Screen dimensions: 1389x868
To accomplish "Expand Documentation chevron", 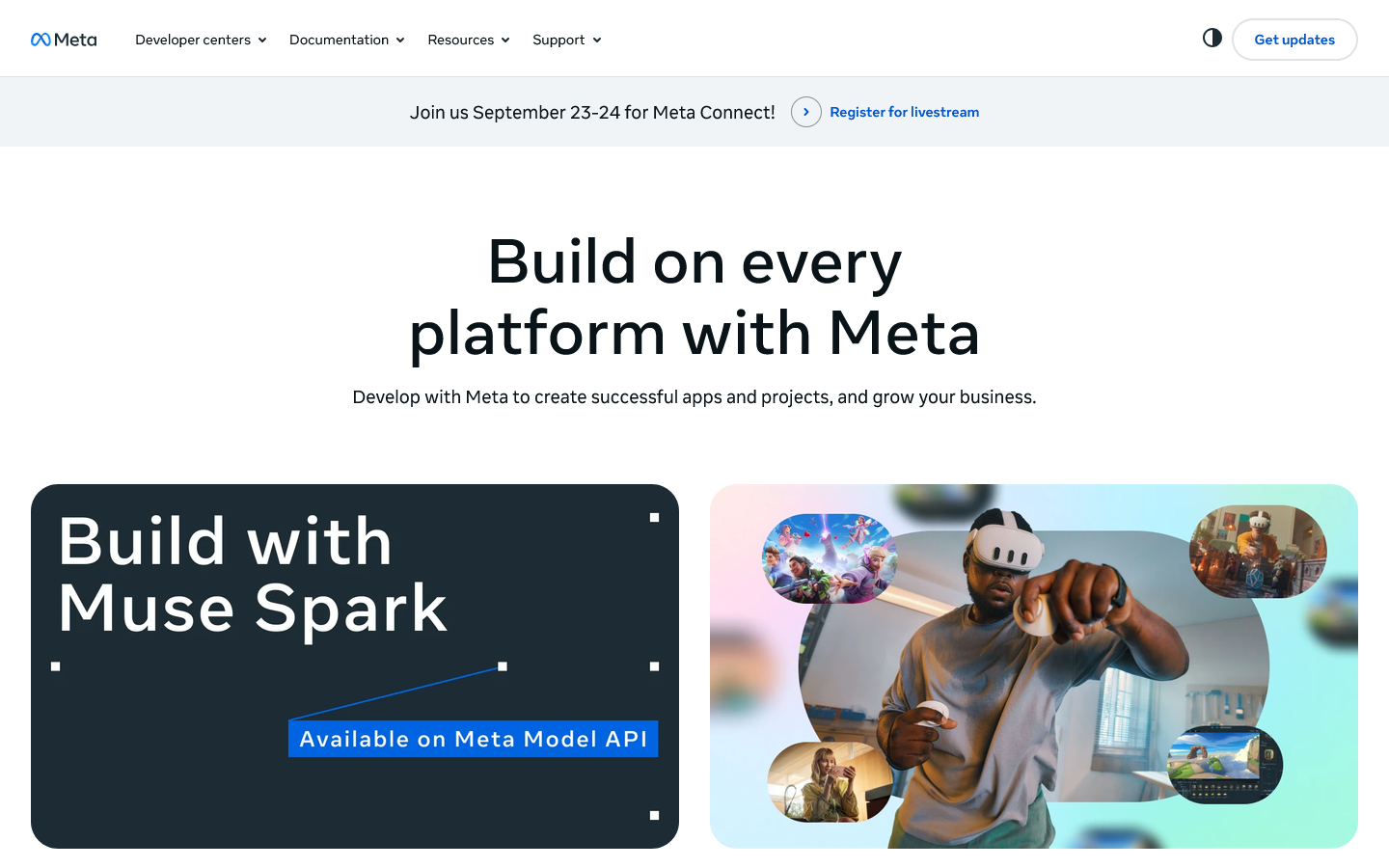I will [x=400, y=41].
